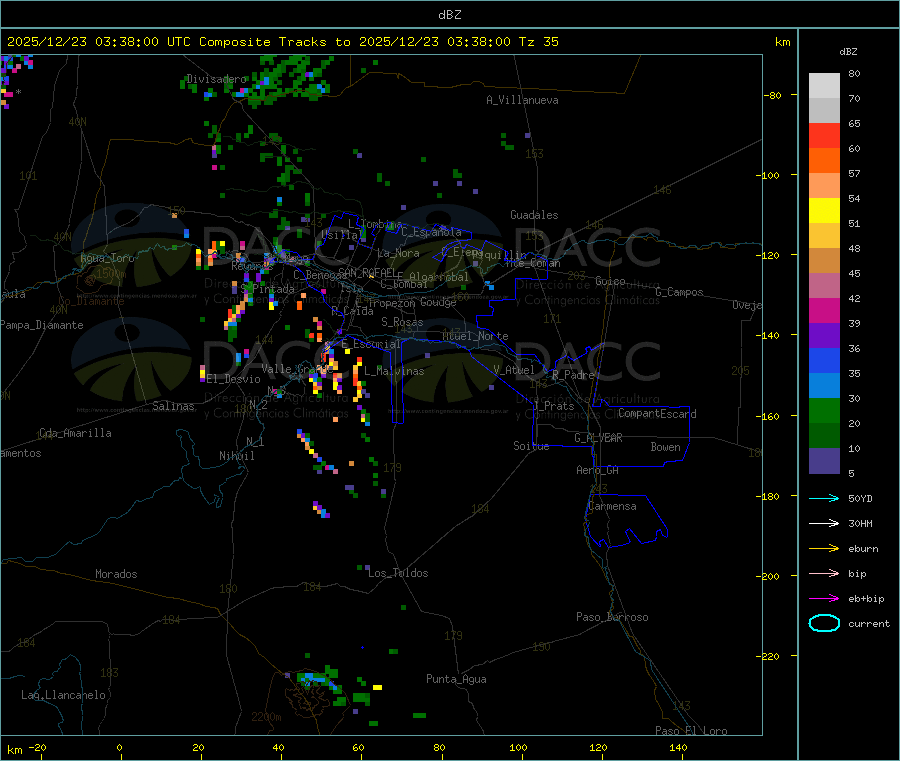Click the dBZ title at the top
900x761 pixels.
pyautogui.click(x=449, y=14)
